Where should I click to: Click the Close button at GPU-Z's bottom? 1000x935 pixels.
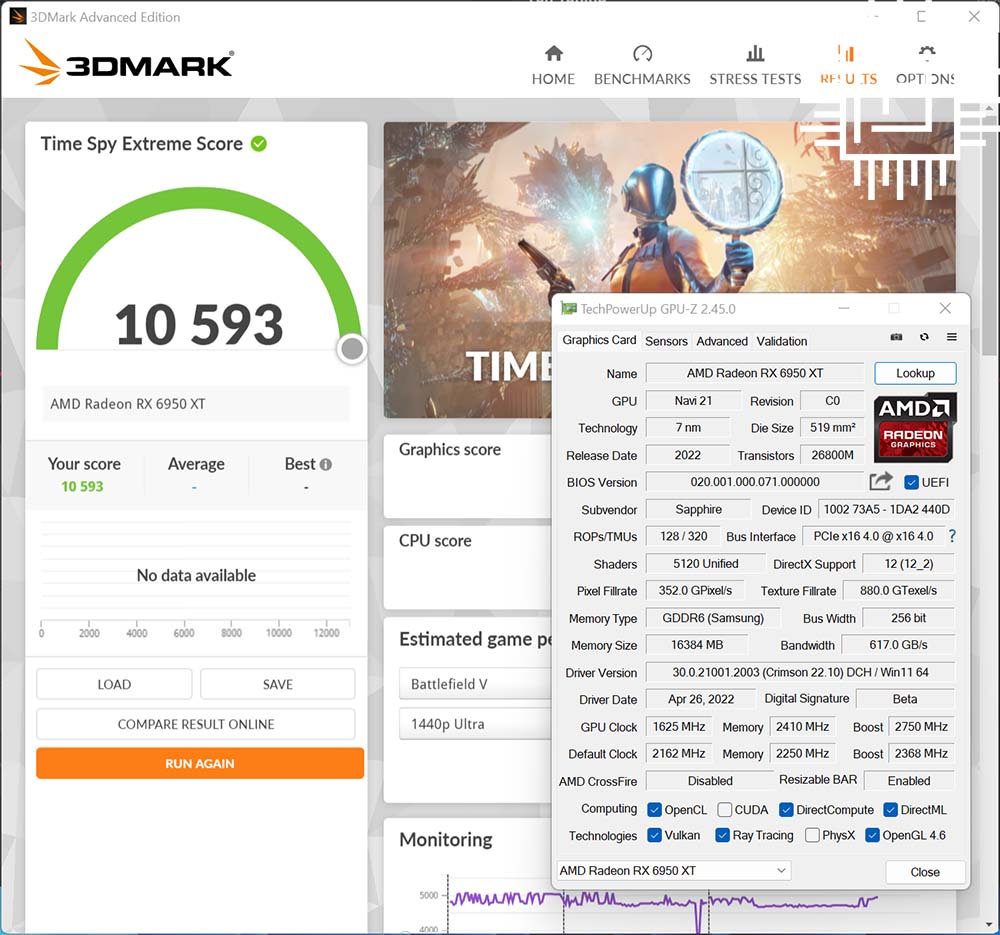[925, 872]
